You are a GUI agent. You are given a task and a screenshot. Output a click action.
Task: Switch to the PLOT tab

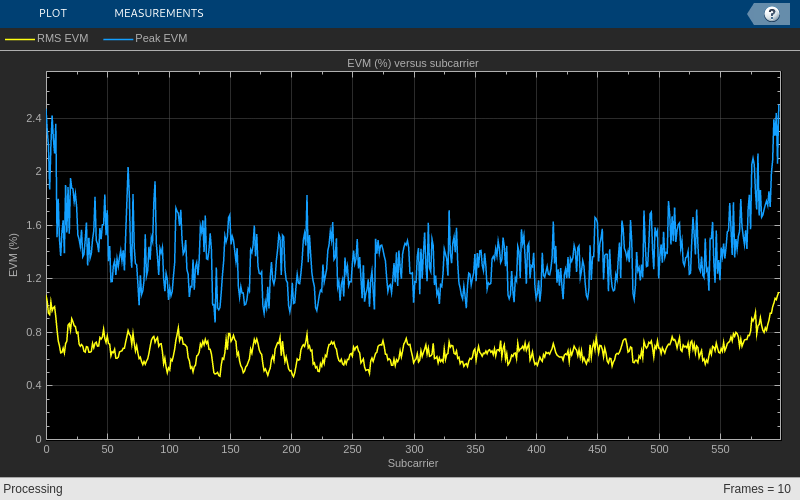coord(53,13)
